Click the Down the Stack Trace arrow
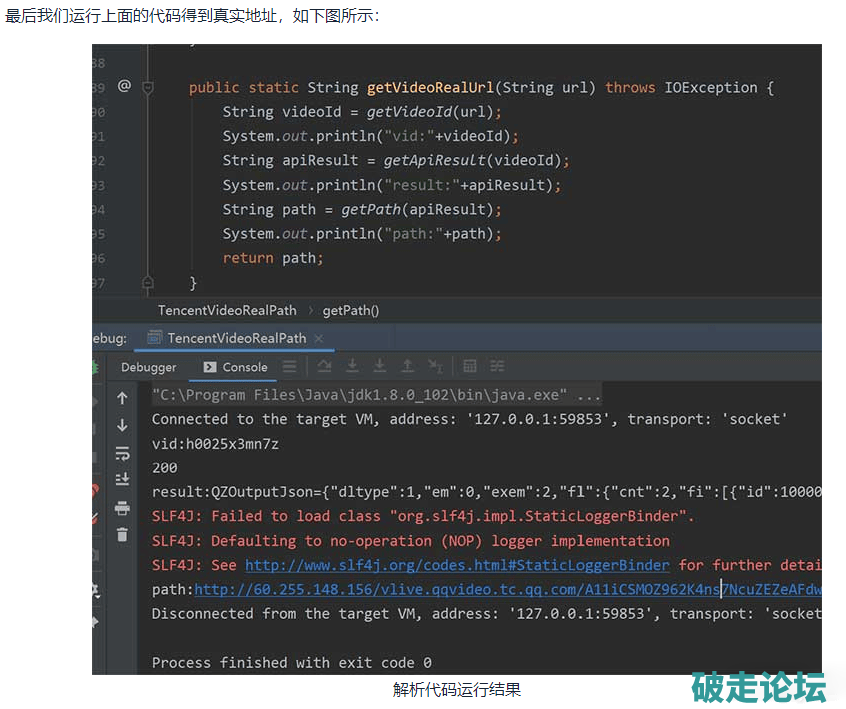This screenshot has height=709, width=846. click(122, 425)
